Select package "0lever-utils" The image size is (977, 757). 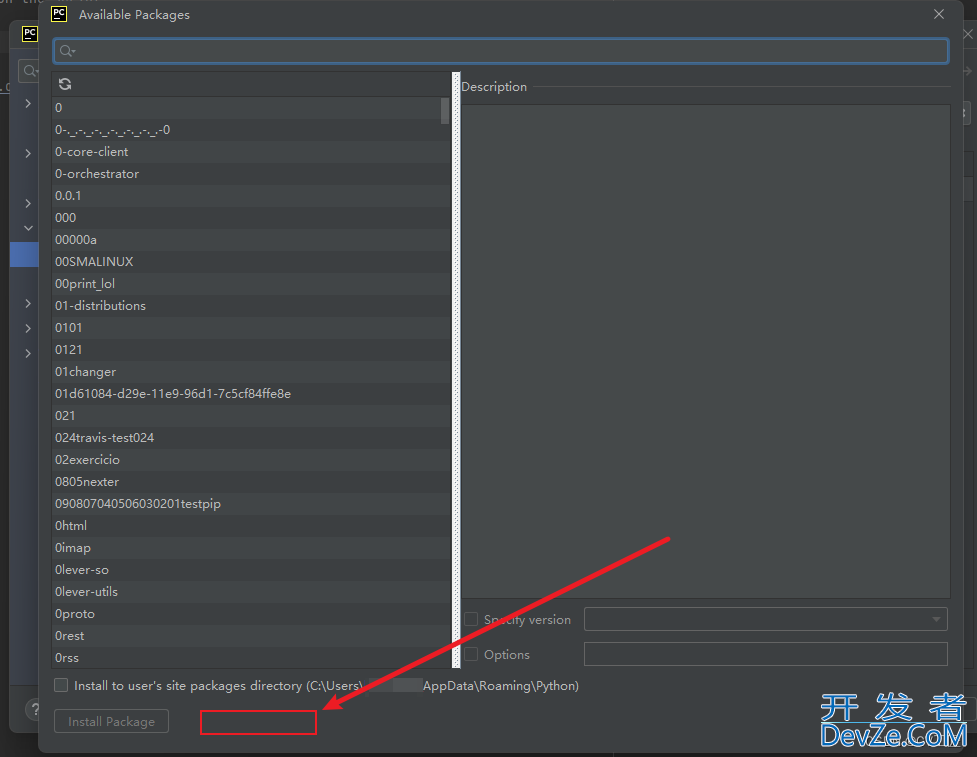pos(250,592)
